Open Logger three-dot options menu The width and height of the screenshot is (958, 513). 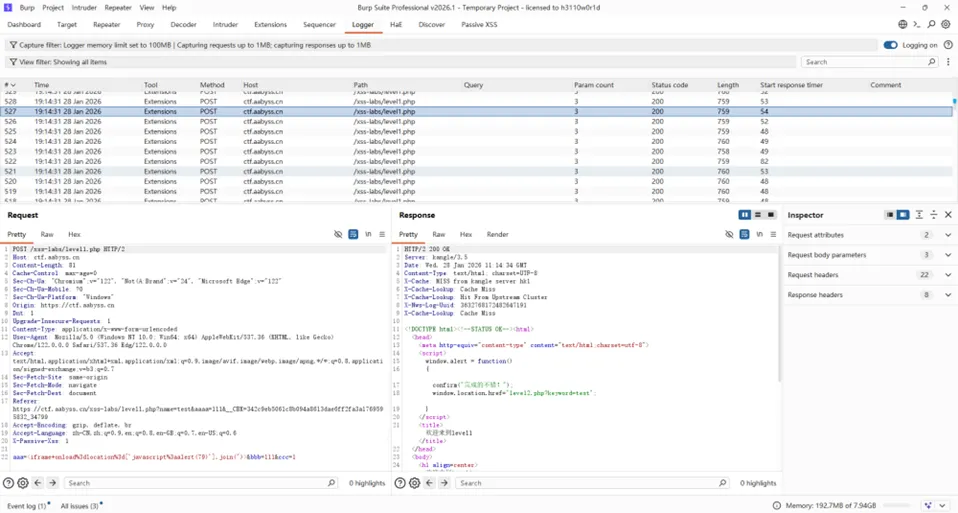(948, 62)
